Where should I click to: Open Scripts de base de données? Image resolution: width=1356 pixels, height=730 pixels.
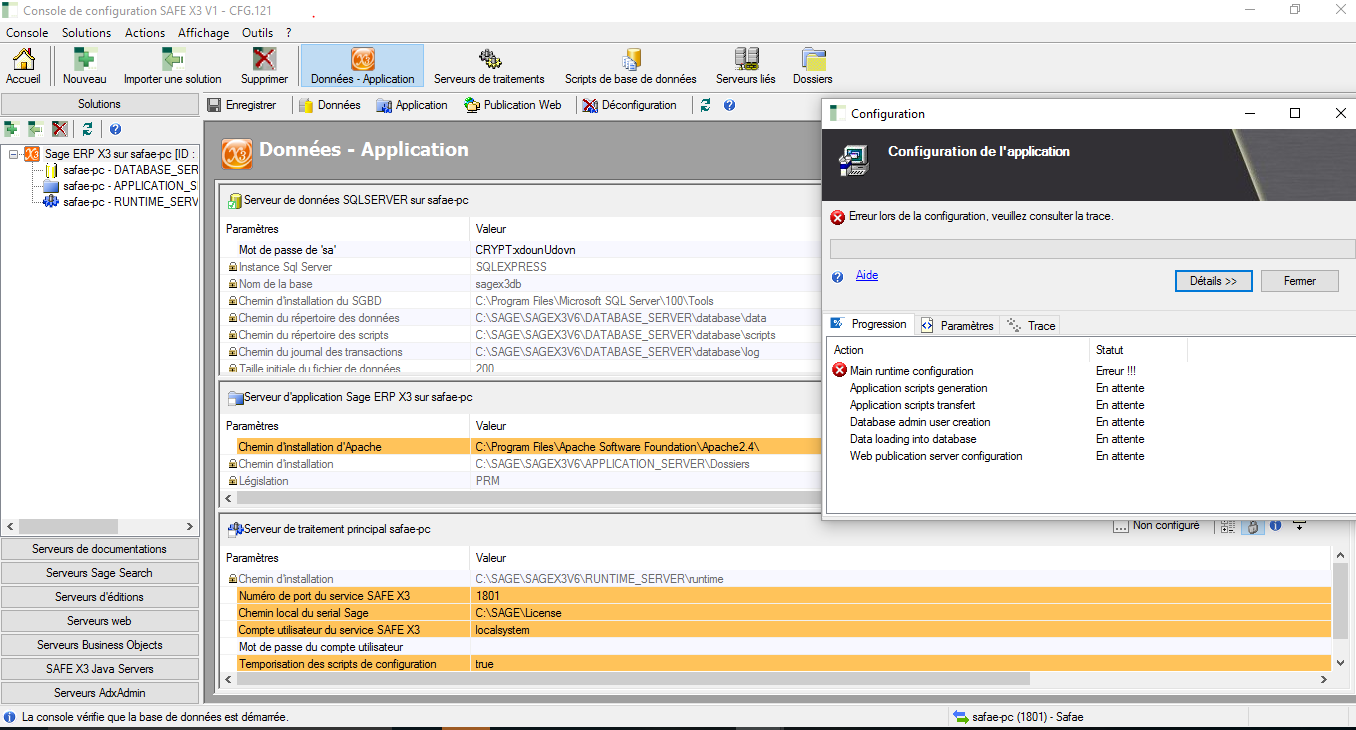point(630,66)
